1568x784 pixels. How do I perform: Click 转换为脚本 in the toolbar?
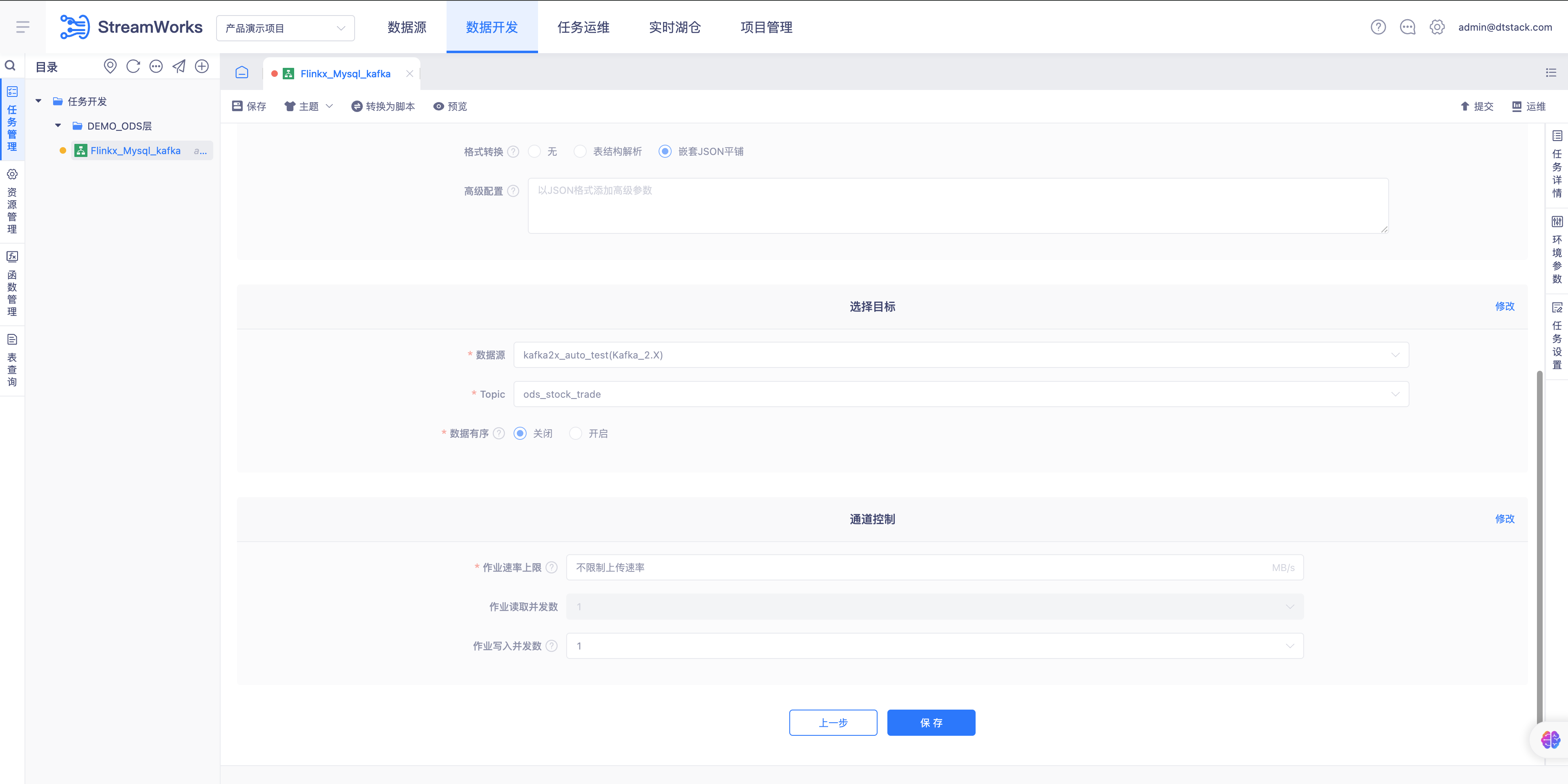[x=383, y=106]
